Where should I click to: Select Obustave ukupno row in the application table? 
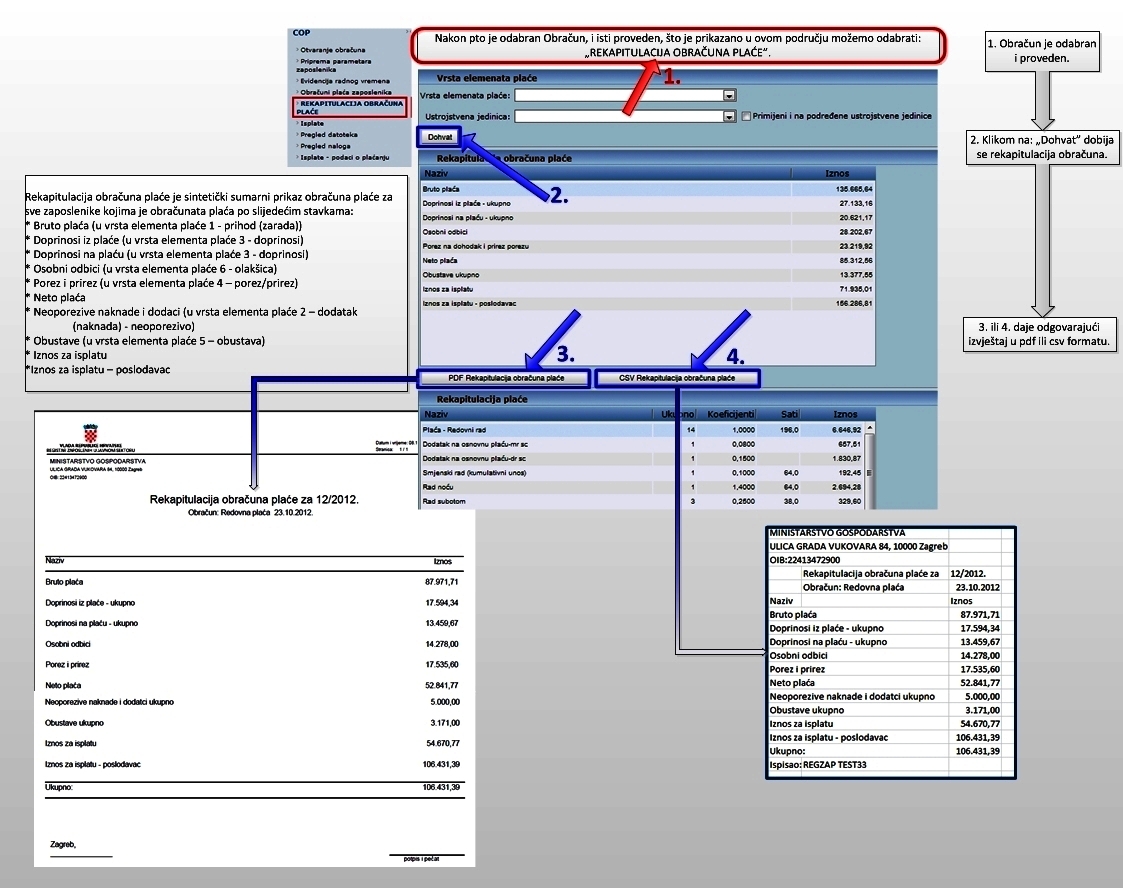[x=647, y=275]
